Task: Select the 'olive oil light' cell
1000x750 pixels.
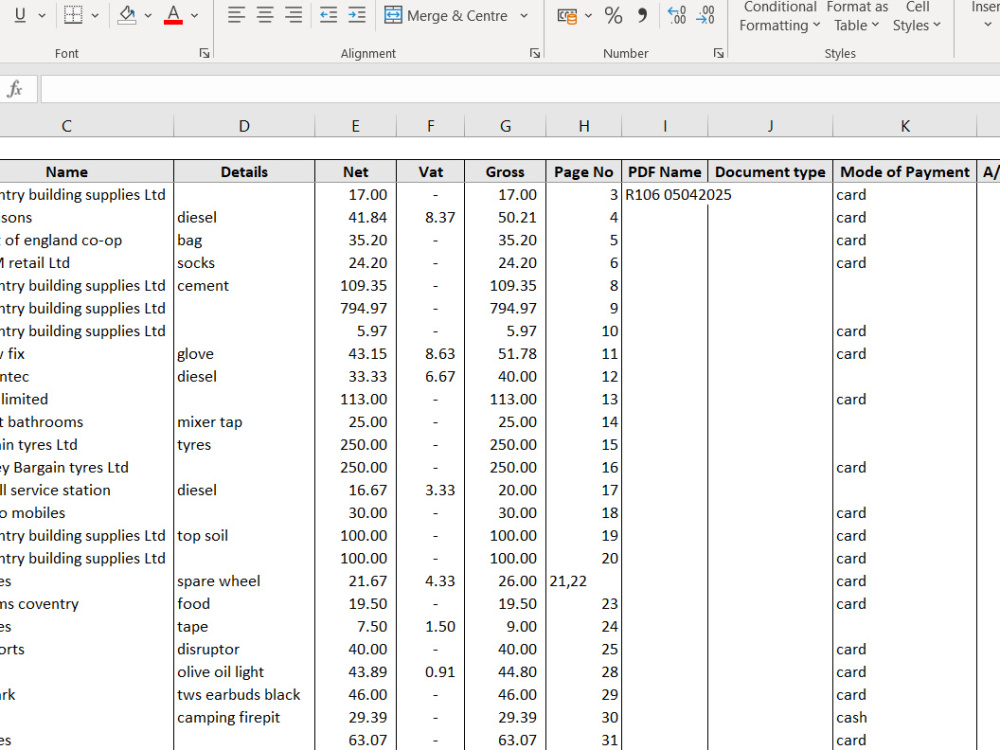Action: click(244, 672)
